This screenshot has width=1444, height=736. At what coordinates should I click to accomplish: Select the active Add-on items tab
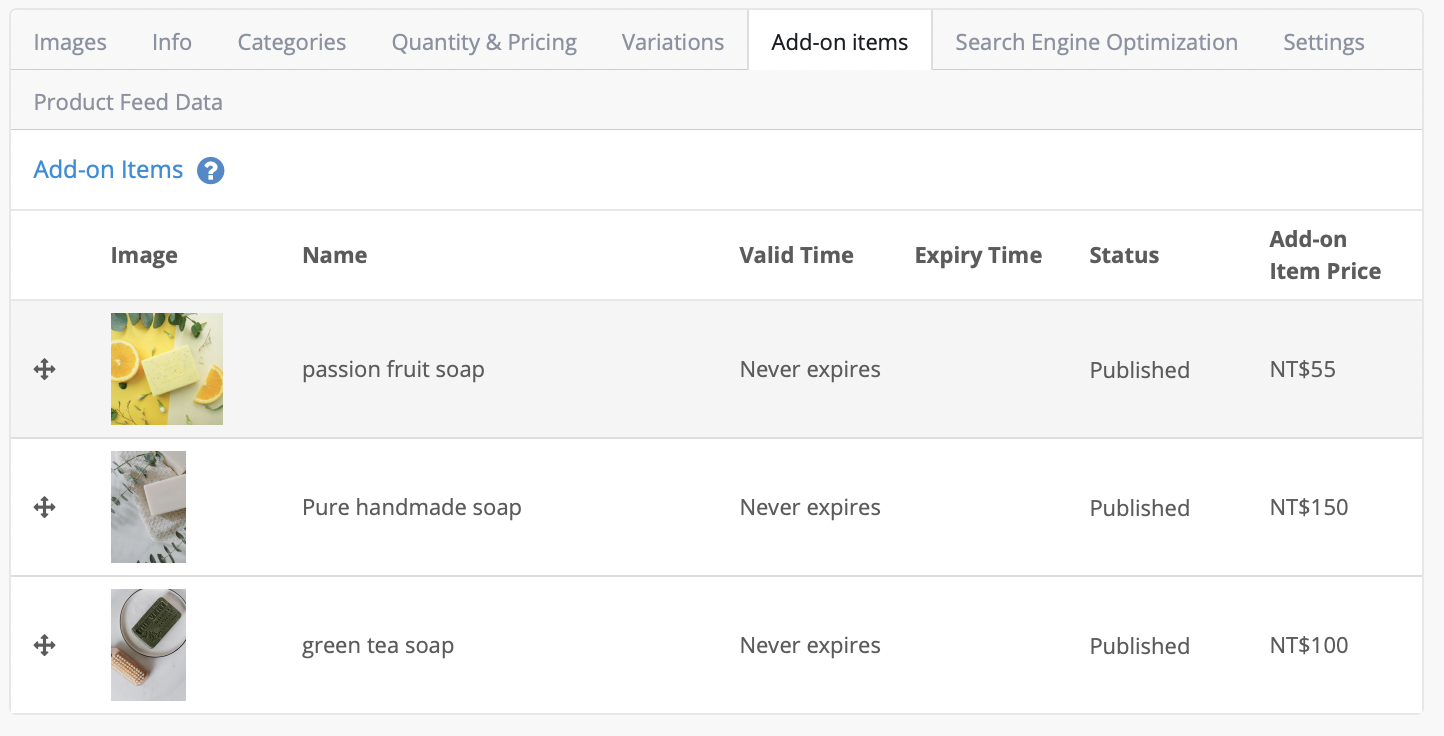click(x=840, y=42)
